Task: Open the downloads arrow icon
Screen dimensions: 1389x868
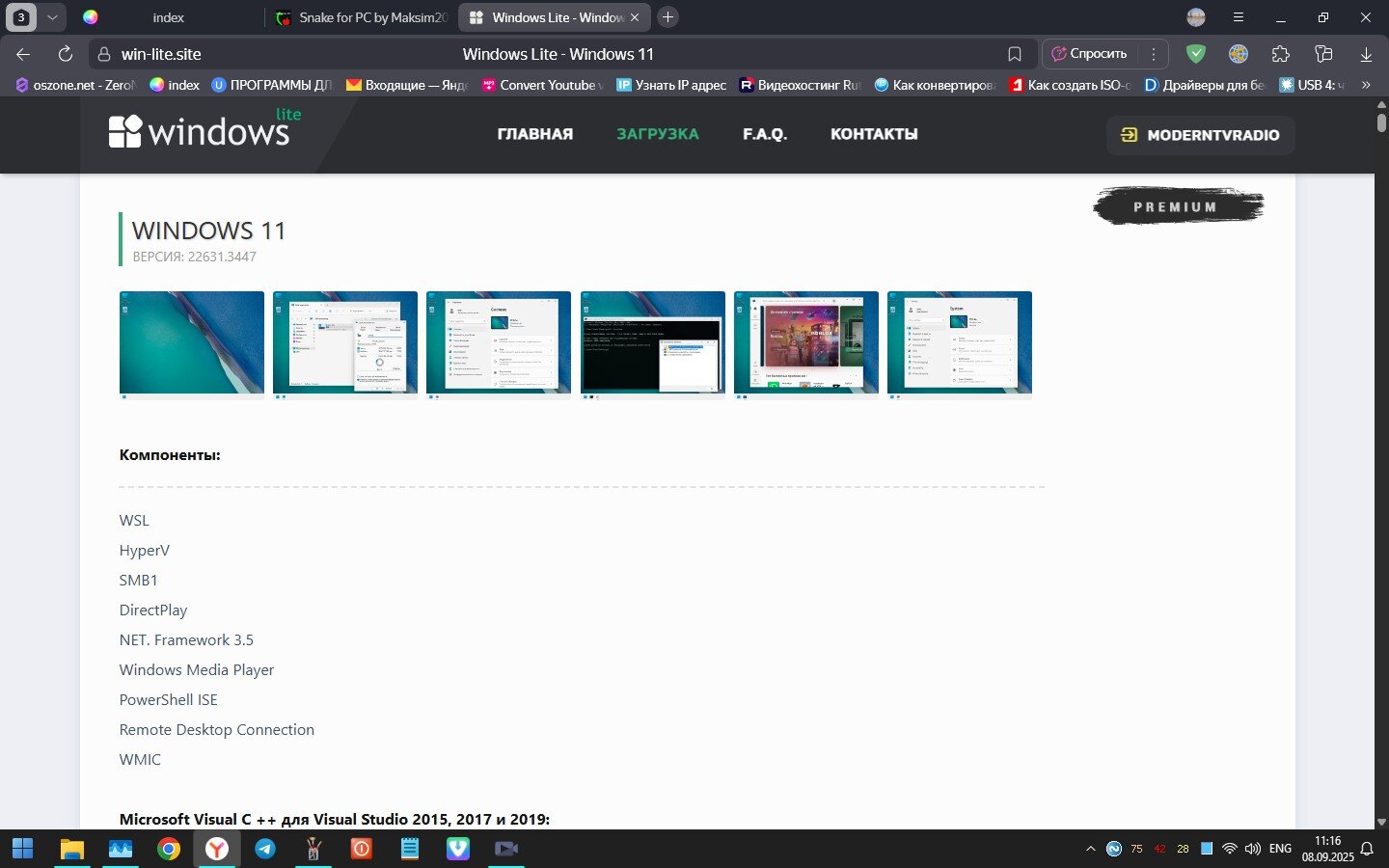Action: tap(1366, 54)
